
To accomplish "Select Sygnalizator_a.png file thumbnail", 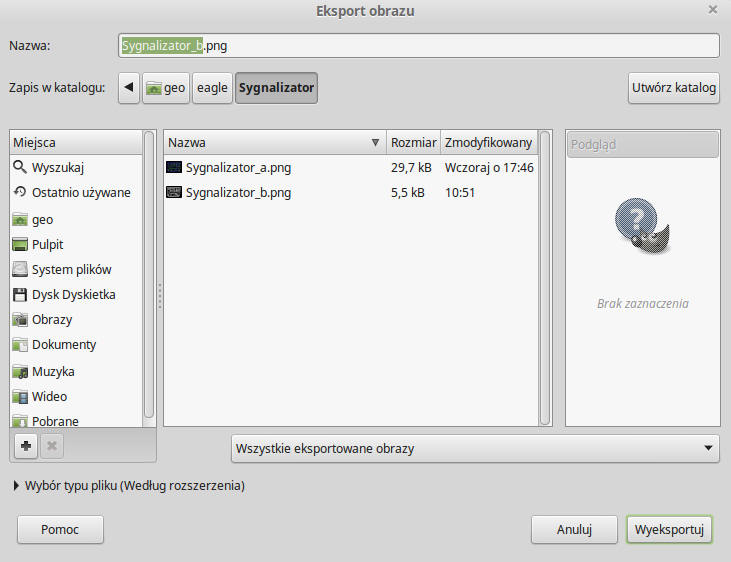I will 174,168.
